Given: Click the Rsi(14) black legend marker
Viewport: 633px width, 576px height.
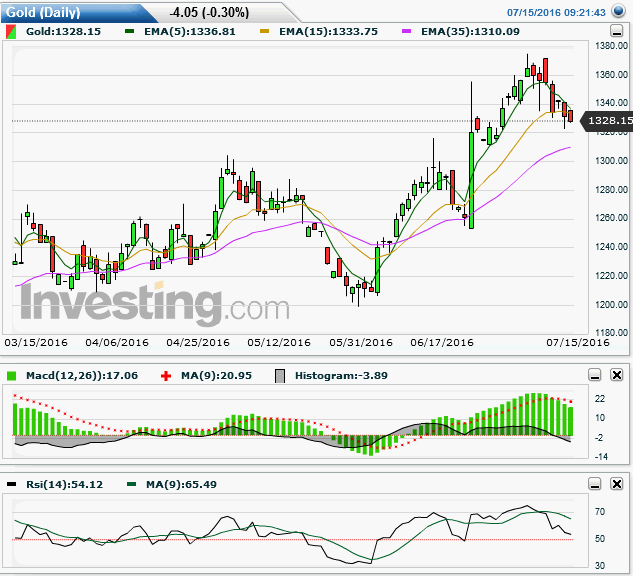Looking at the screenshot, I should pyautogui.click(x=12, y=484).
